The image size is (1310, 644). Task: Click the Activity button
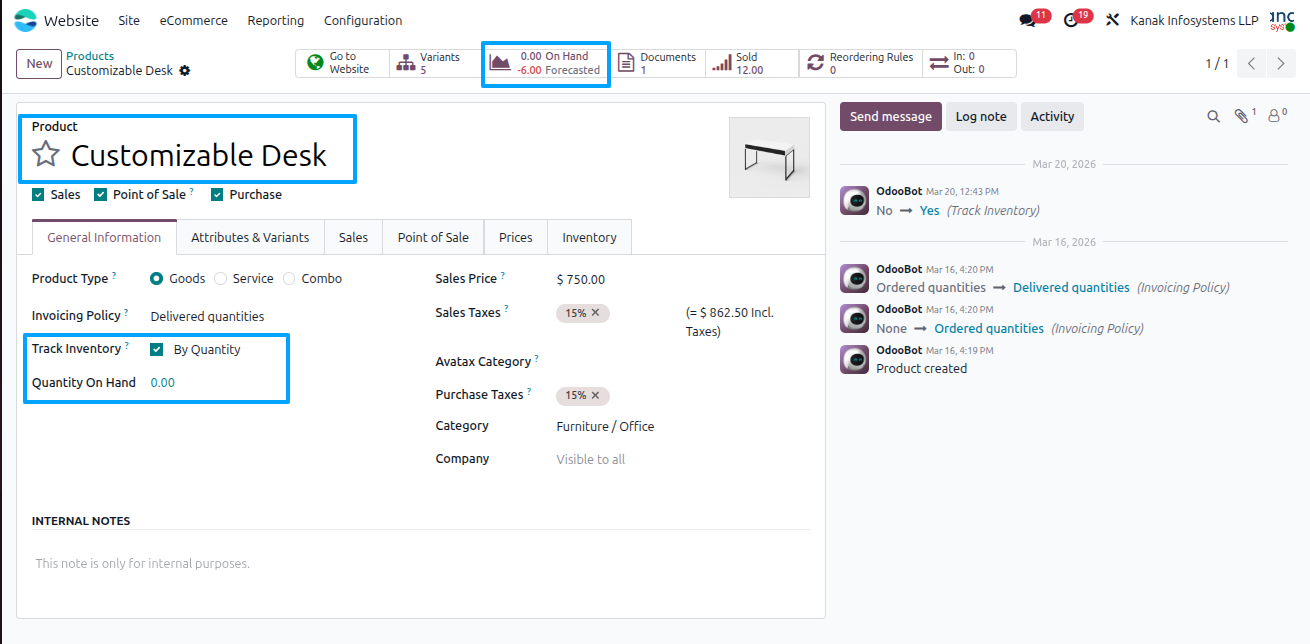click(1052, 116)
